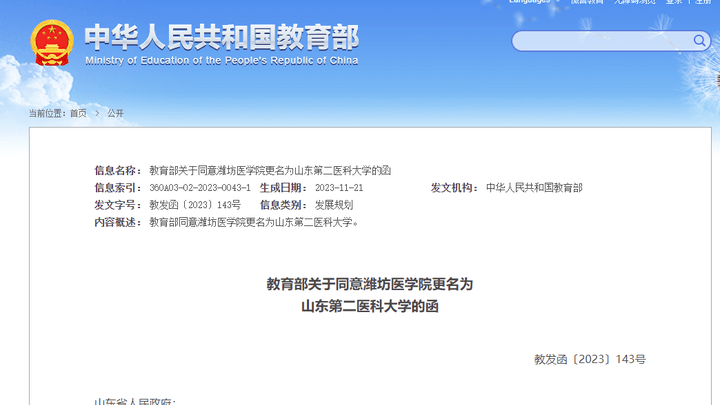Click the 信息索引 label
720x405 pixels.
tap(118, 188)
